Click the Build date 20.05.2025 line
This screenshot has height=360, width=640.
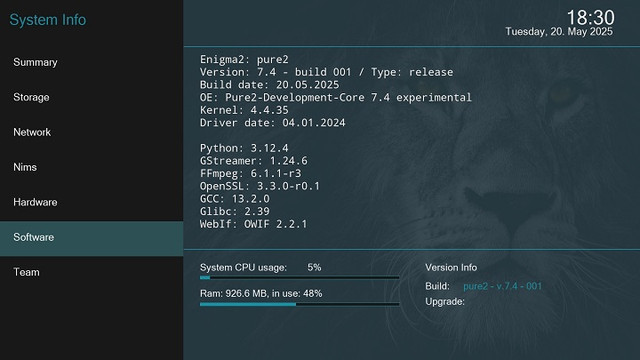tap(269, 85)
